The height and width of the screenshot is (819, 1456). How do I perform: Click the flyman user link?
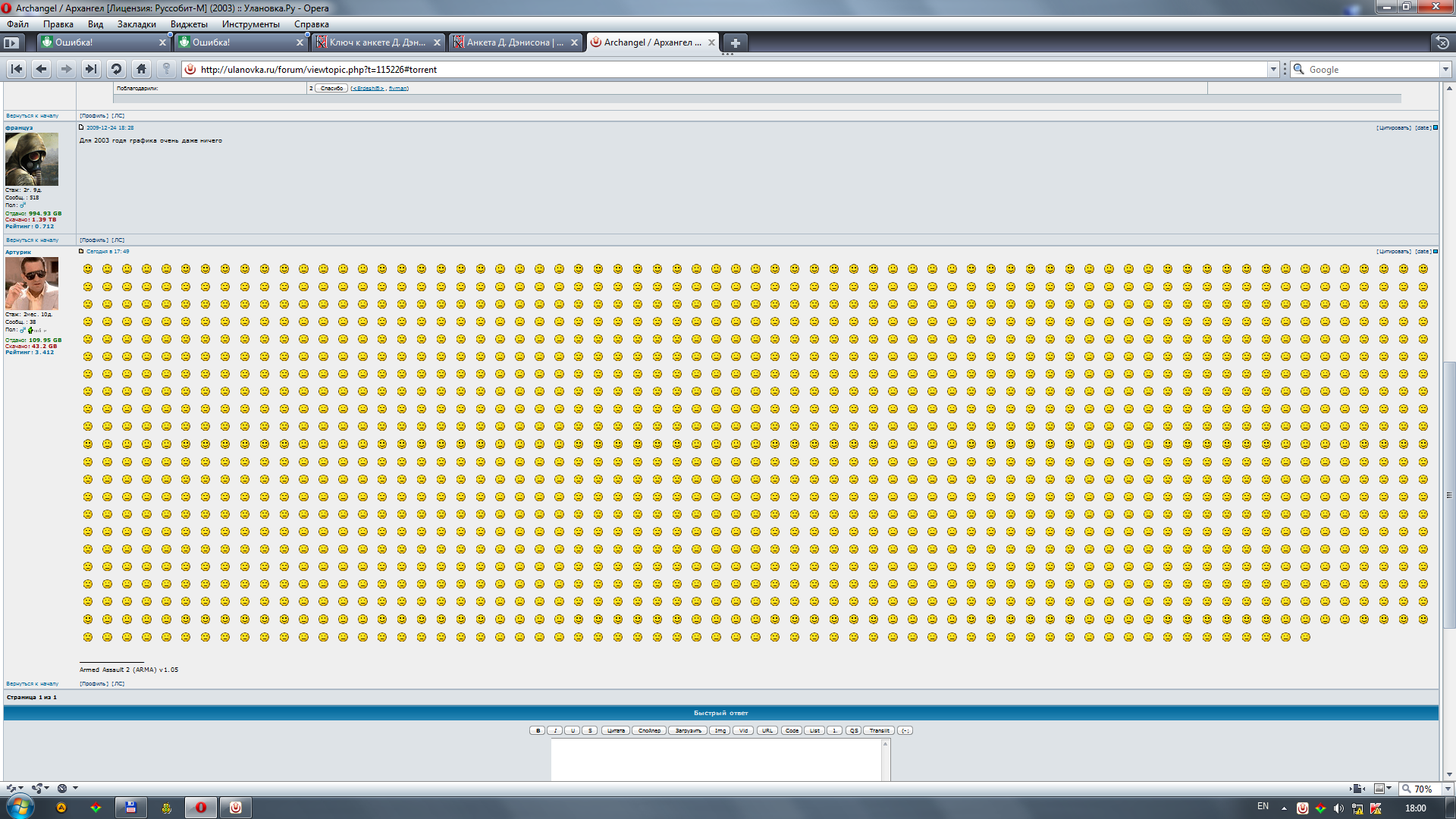[x=397, y=88]
